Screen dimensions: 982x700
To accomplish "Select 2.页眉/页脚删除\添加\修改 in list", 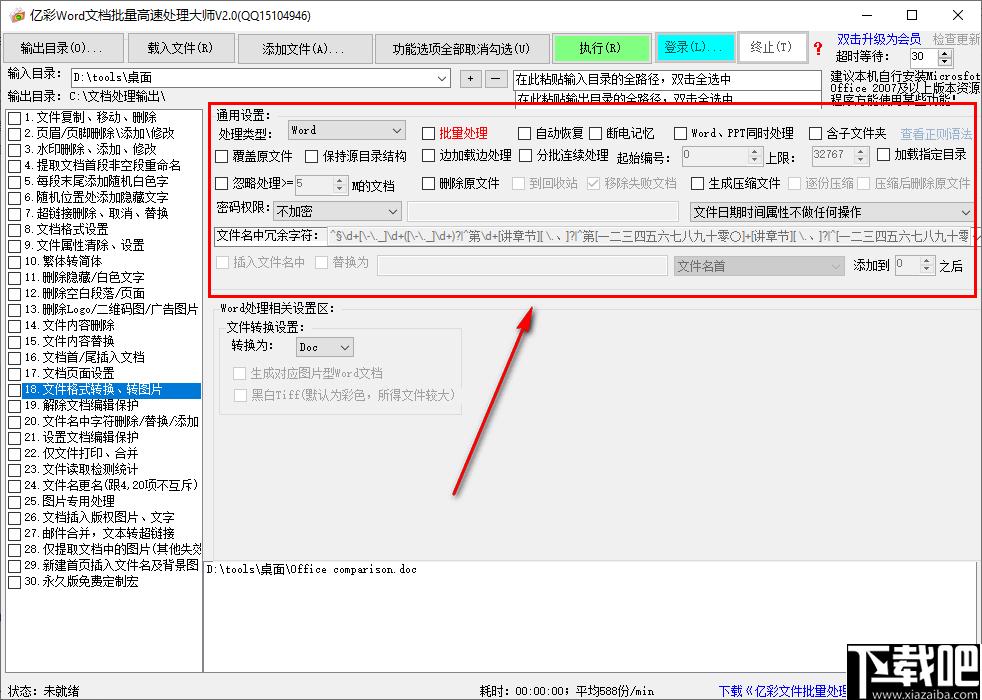I will pos(100,133).
